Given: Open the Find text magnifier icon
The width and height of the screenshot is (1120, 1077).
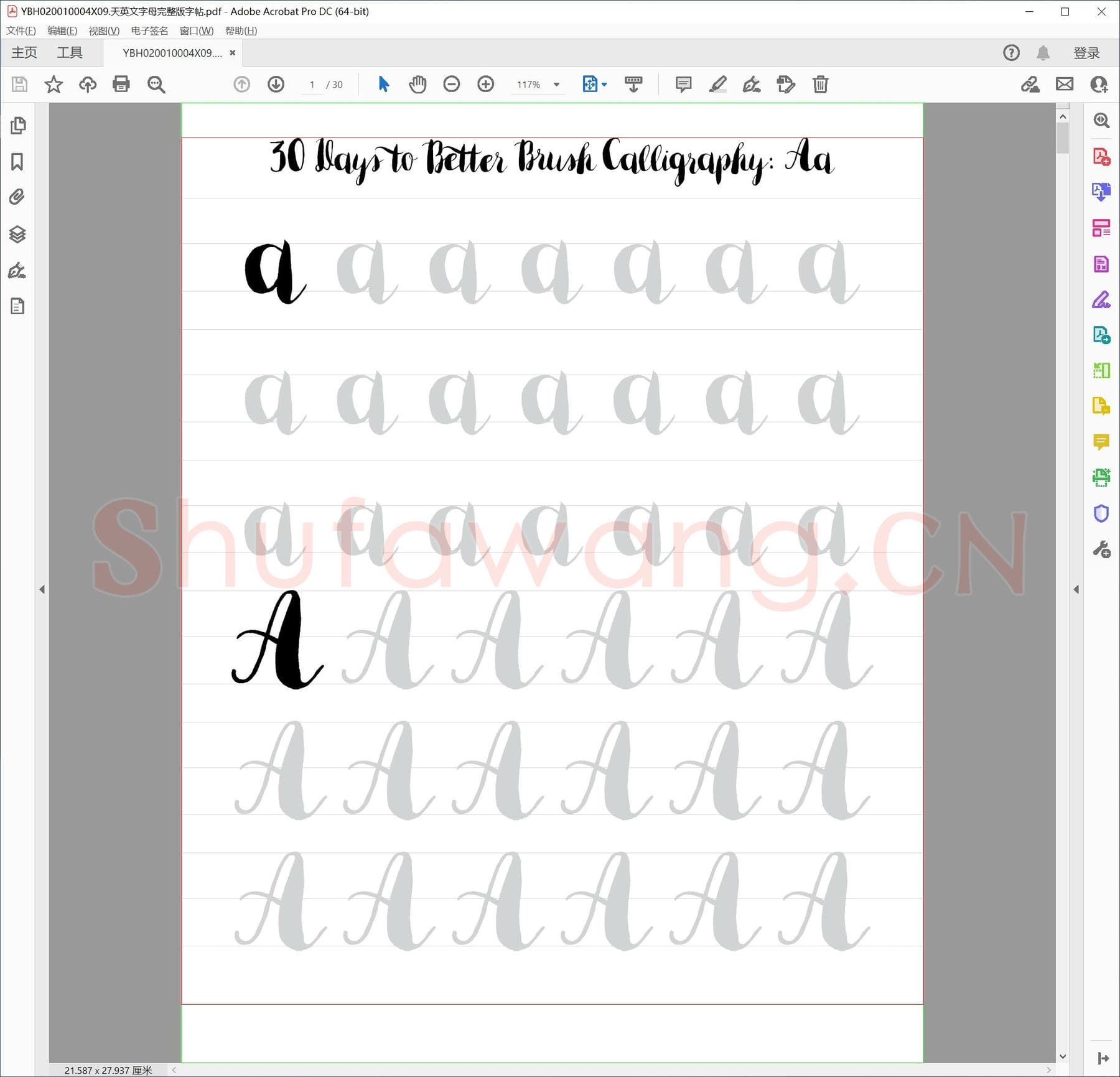Looking at the screenshot, I should [x=156, y=84].
